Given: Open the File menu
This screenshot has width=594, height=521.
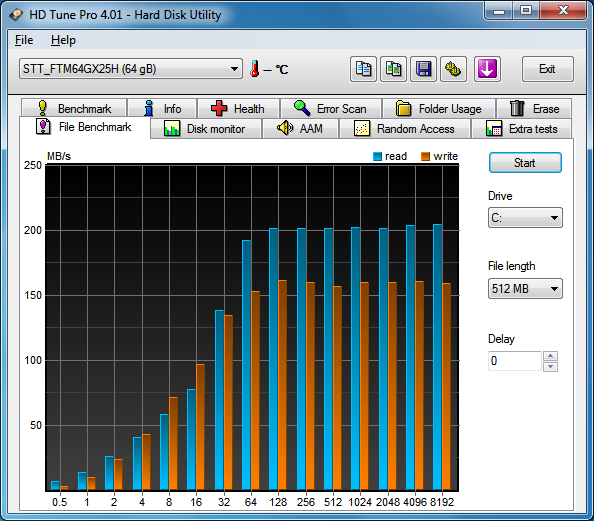Looking at the screenshot, I should pos(24,40).
